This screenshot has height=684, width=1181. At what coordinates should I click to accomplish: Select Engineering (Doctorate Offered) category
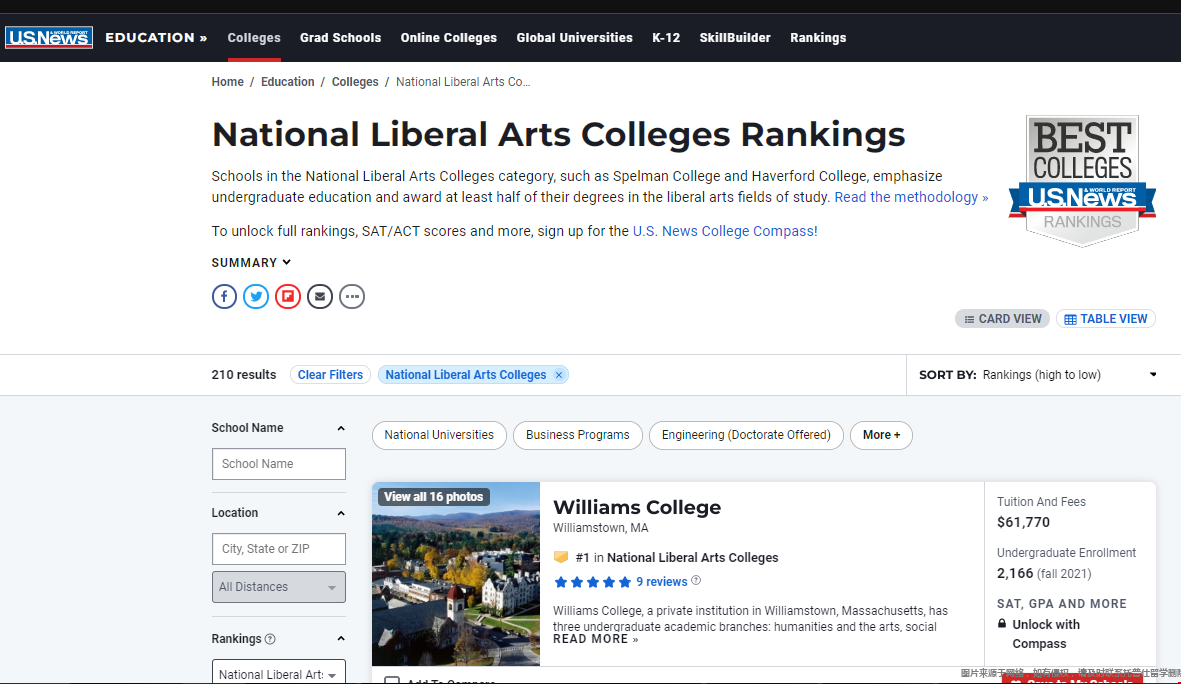tap(746, 435)
